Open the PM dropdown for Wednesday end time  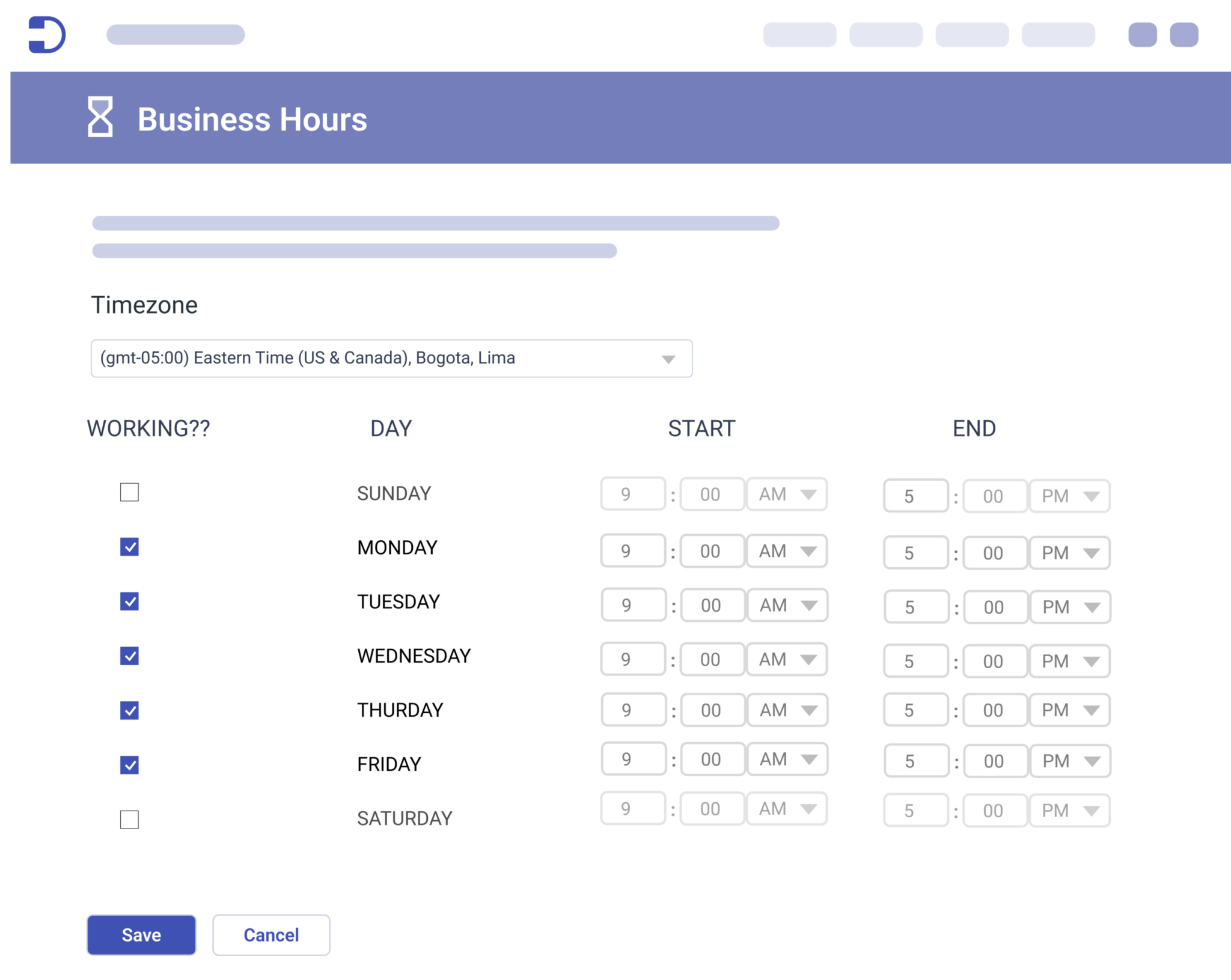(x=1069, y=661)
